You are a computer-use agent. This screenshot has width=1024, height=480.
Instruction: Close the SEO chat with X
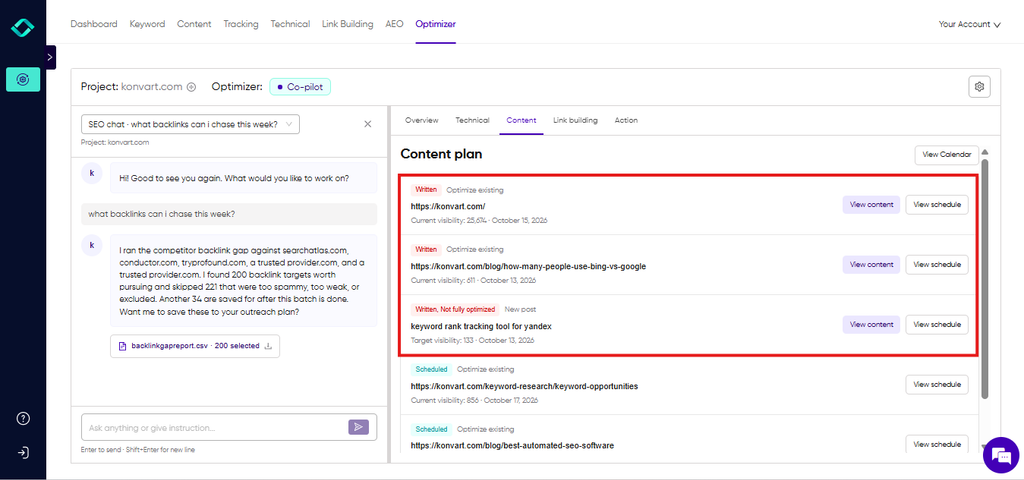(x=368, y=124)
